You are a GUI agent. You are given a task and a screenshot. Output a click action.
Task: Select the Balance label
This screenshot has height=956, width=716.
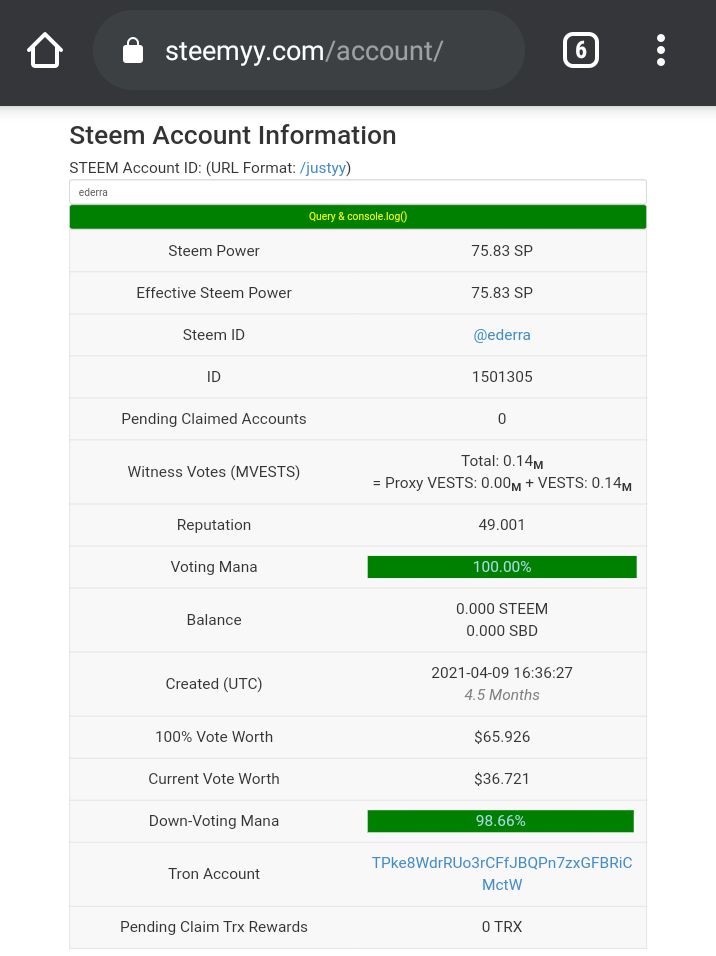214,620
